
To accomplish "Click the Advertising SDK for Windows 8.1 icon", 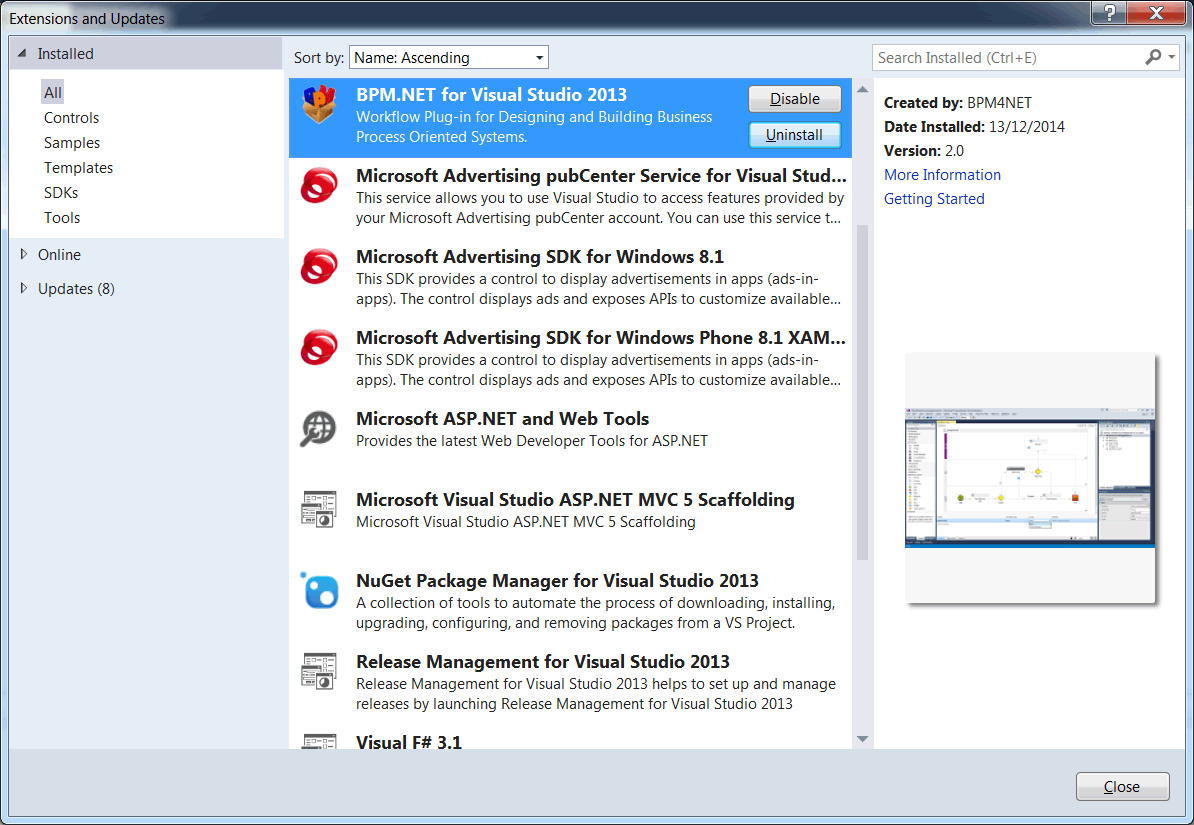I will [x=319, y=266].
